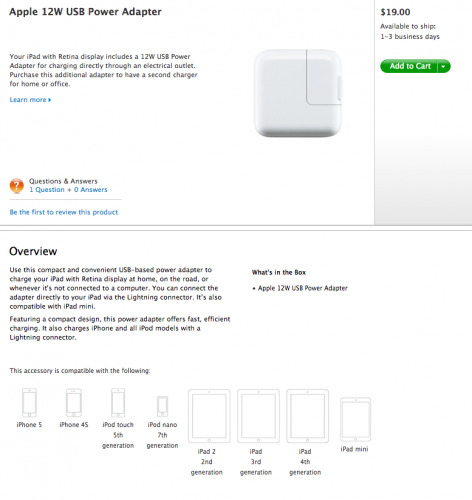Image resolution: width=472 pixels, height=500 pixels.
Task: Click the Overview section heading
Action: point(33,251)
